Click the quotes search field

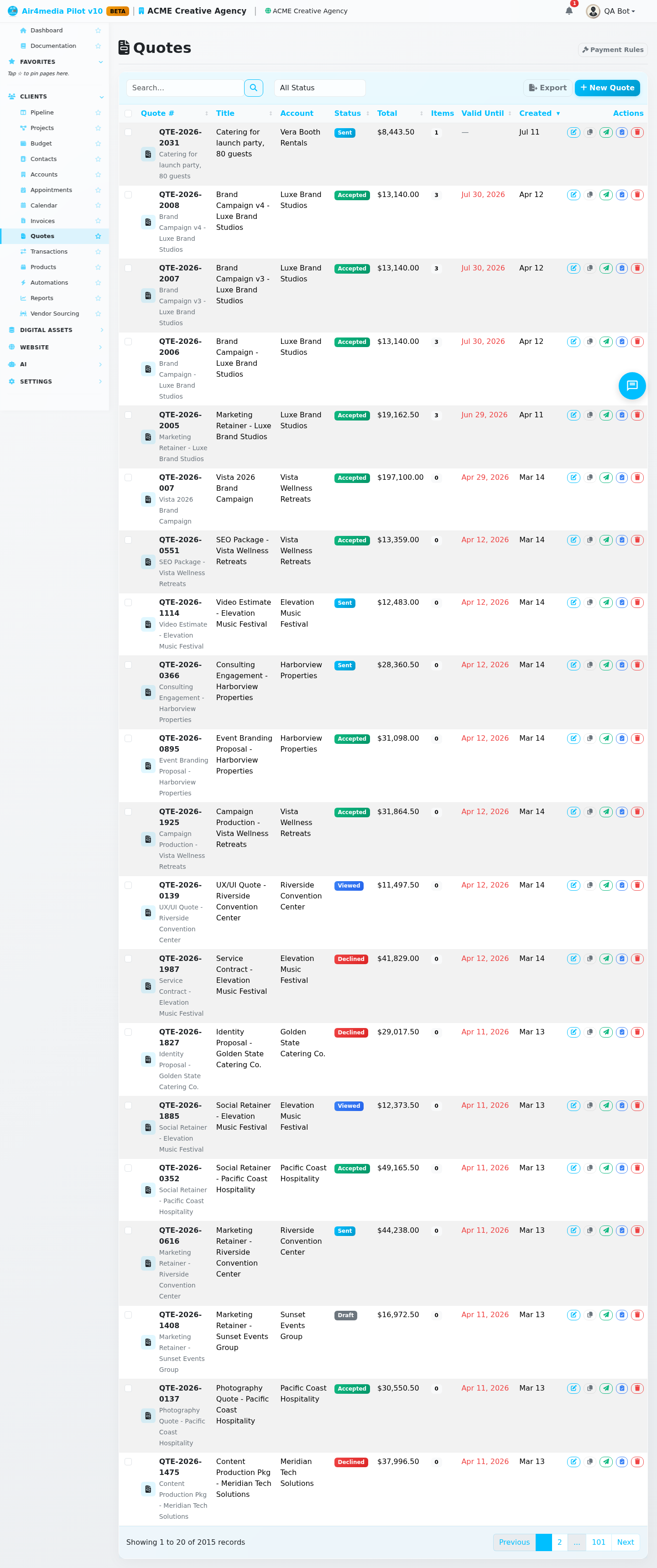185,88
